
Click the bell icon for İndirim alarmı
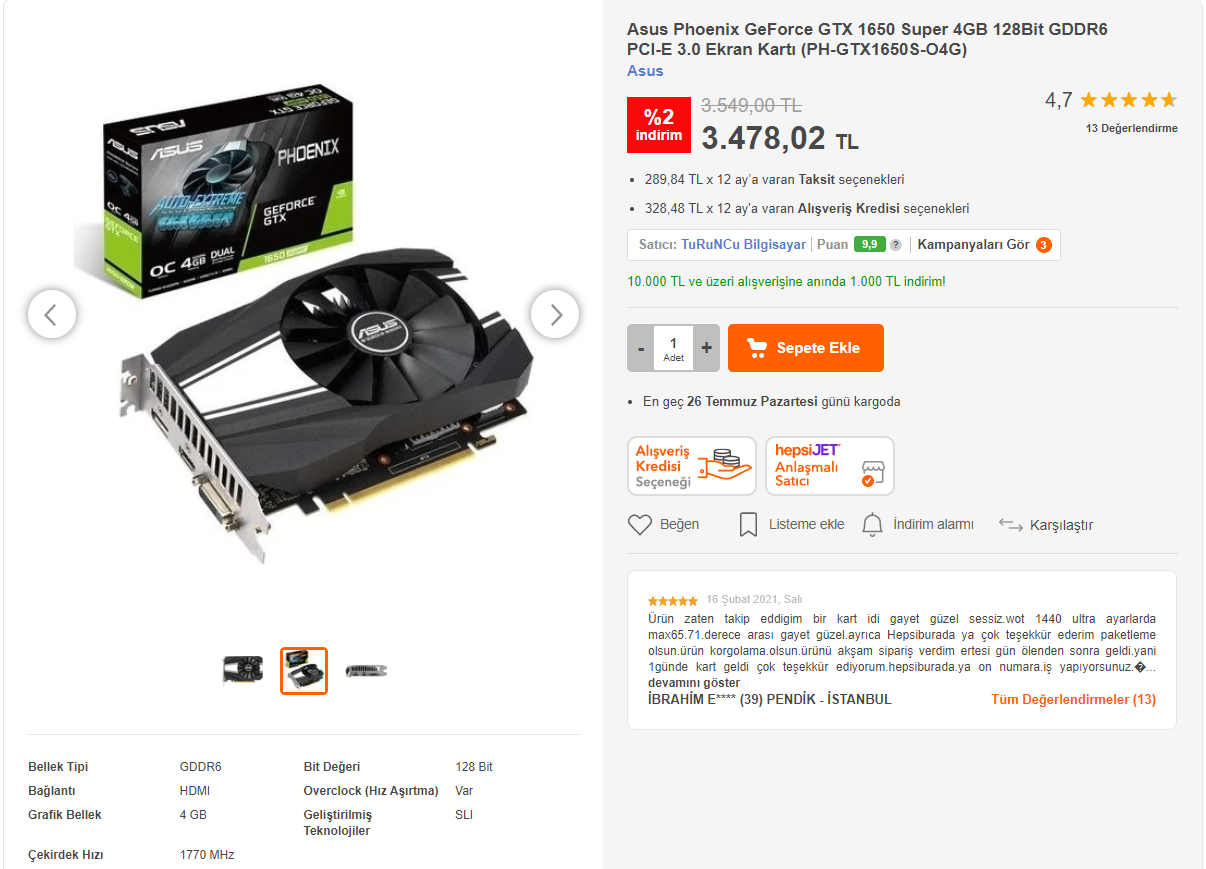tap(873, 525)
